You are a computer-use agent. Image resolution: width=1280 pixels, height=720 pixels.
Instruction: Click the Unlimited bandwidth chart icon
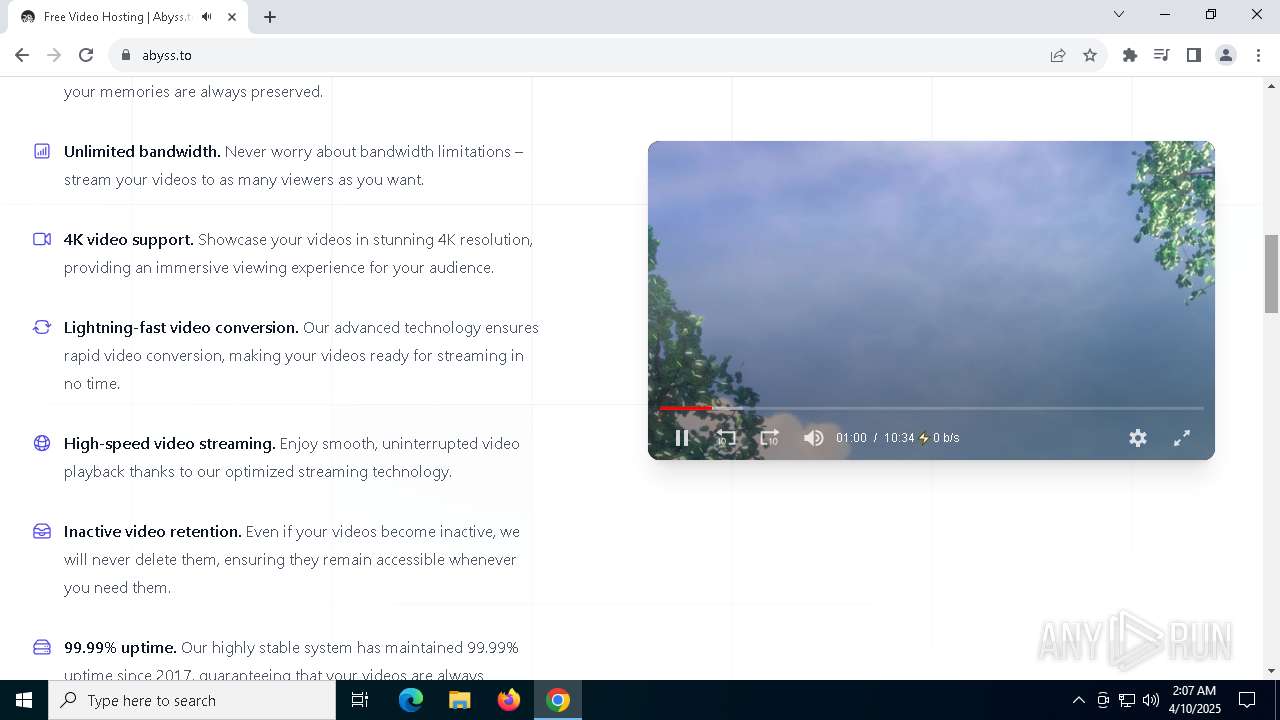[x=42, y=151]
